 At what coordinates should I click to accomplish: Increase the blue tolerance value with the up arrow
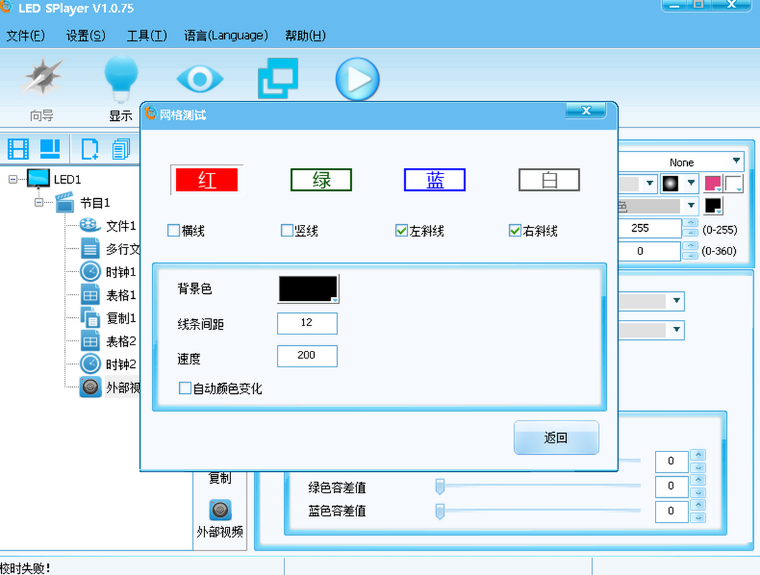[x=698, y=505]
